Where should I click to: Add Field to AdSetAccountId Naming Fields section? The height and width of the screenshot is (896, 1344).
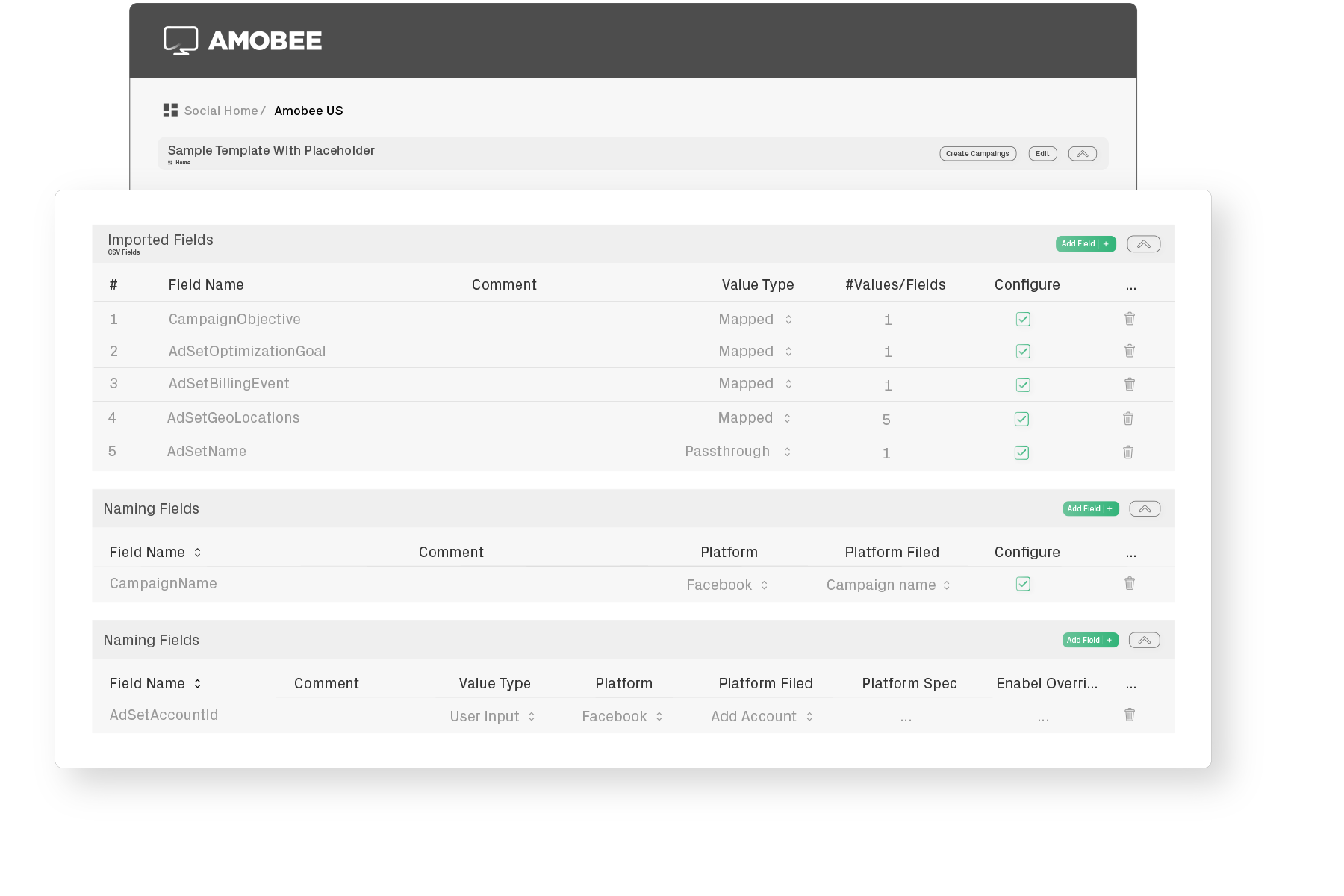tap(1090, 641)
